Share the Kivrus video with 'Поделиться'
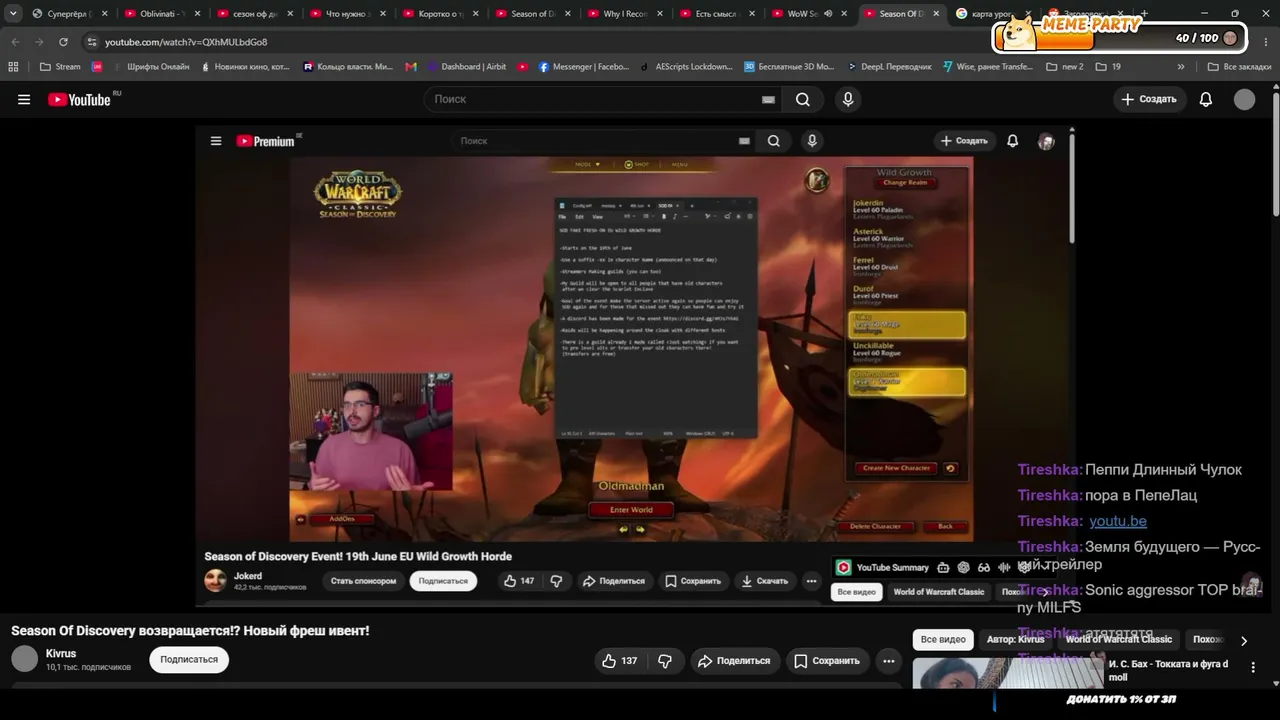 734,660
